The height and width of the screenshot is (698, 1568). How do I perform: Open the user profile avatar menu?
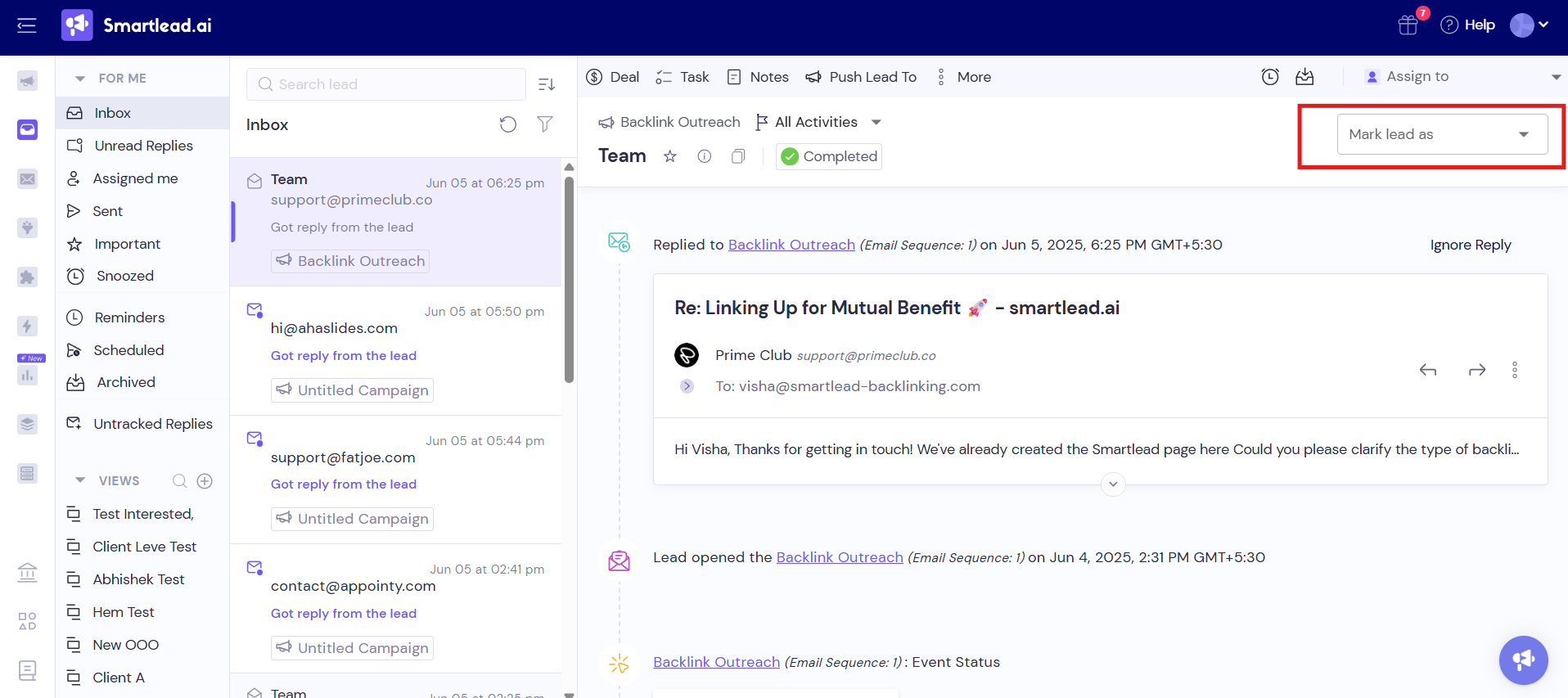point(1529,25)
